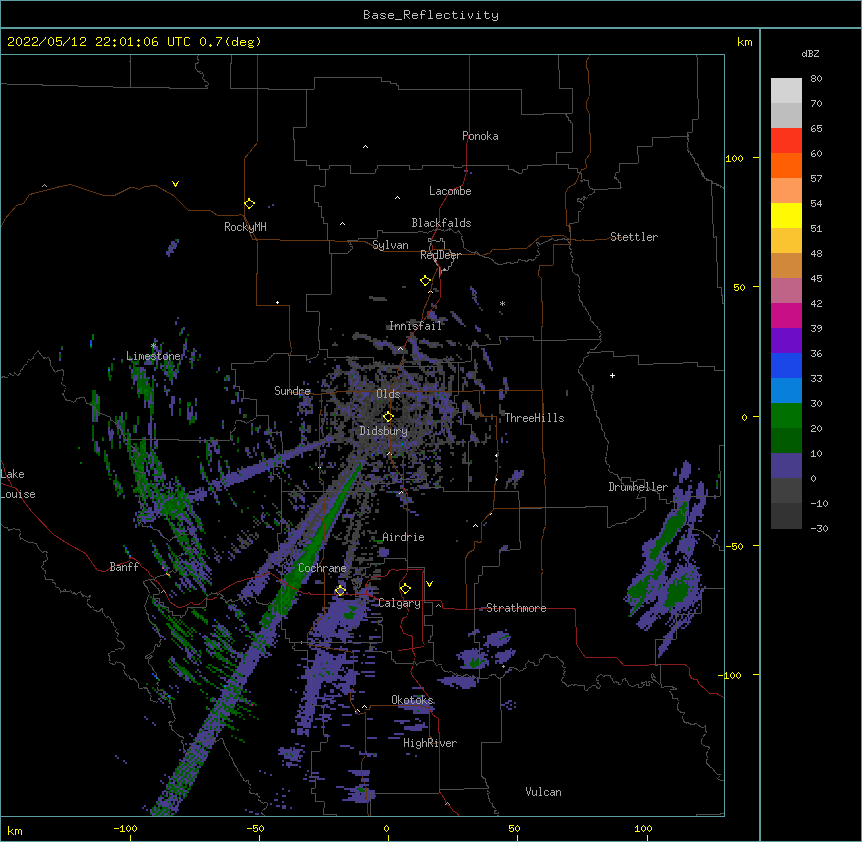Select the bright green legend swatch

pyautogui.click(x=786, y=416)
